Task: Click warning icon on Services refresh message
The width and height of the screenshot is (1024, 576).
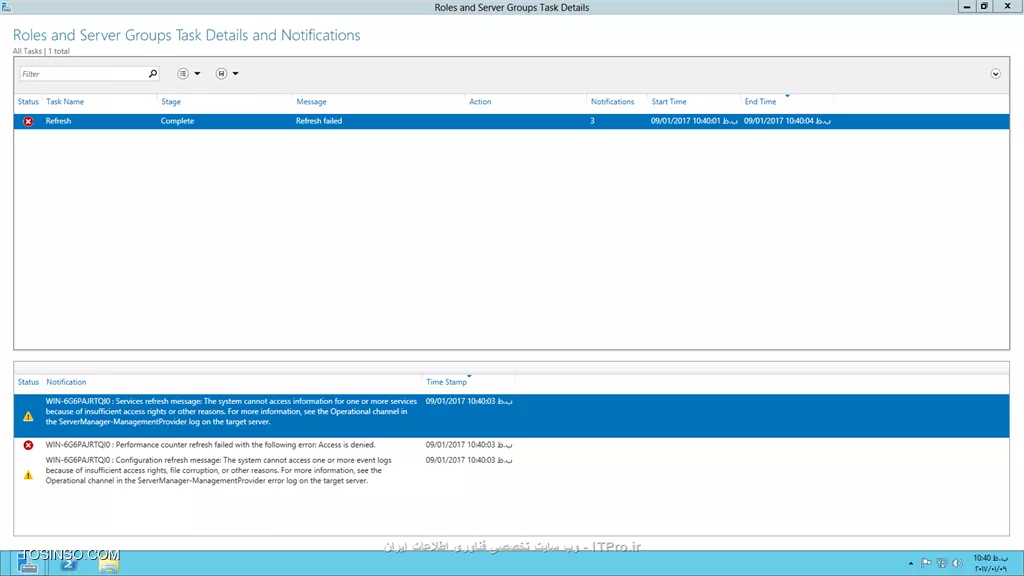Action: (x=28, y=417)
